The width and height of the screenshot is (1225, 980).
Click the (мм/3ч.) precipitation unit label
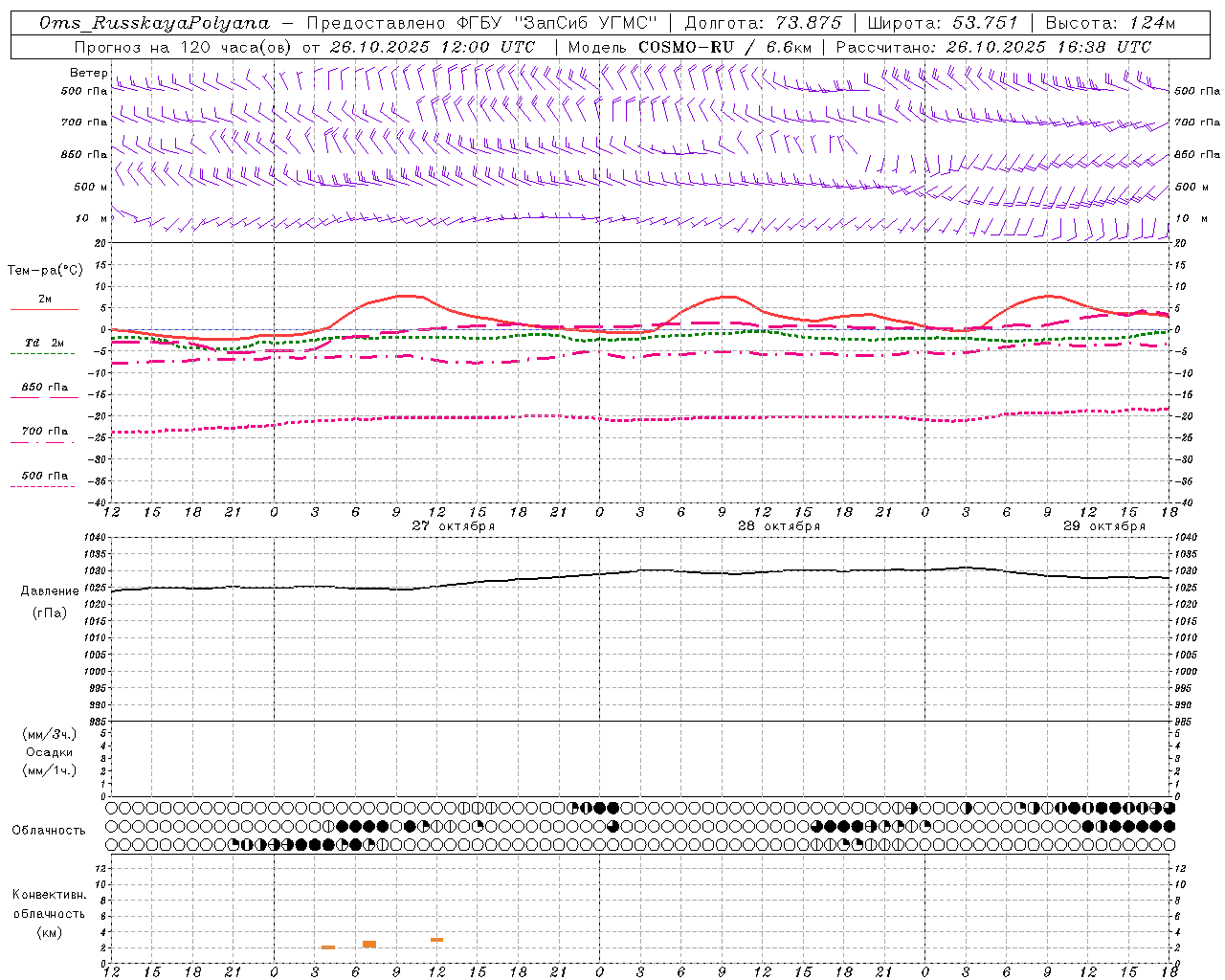click(50, 734)
